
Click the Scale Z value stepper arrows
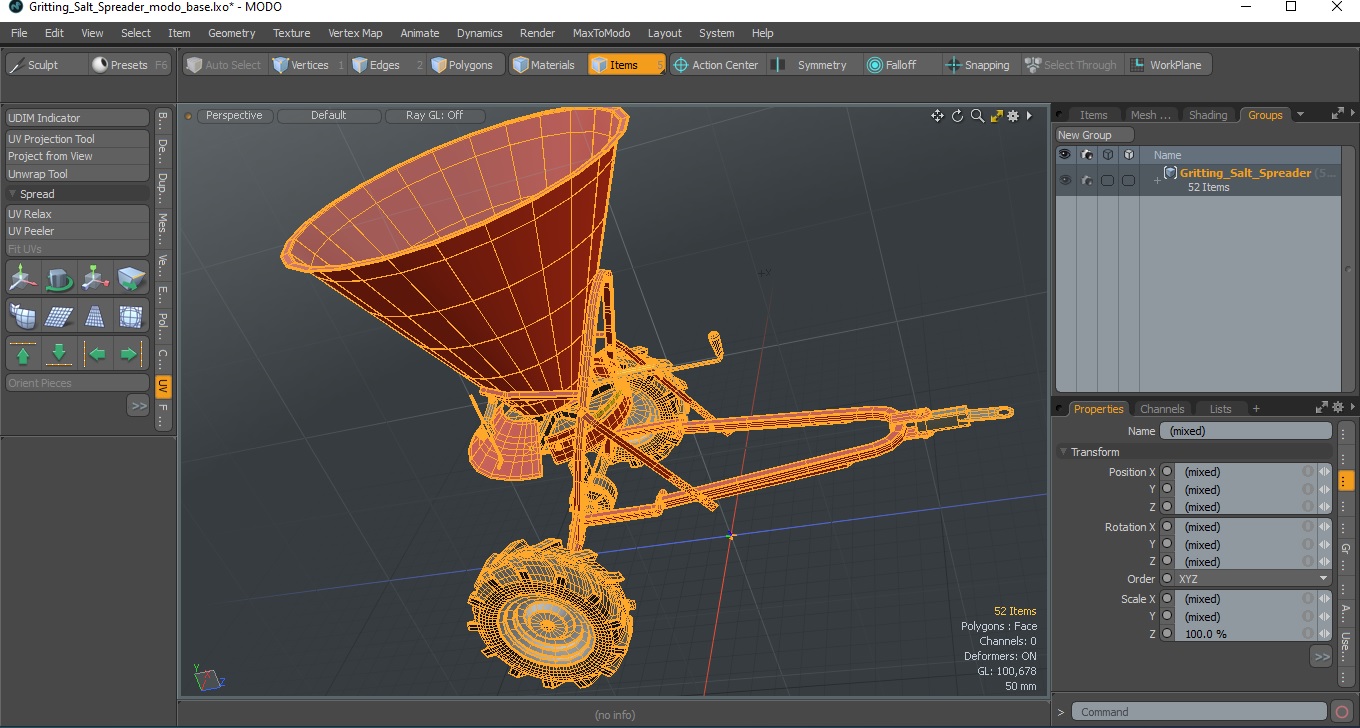[x=1325, y=634]
